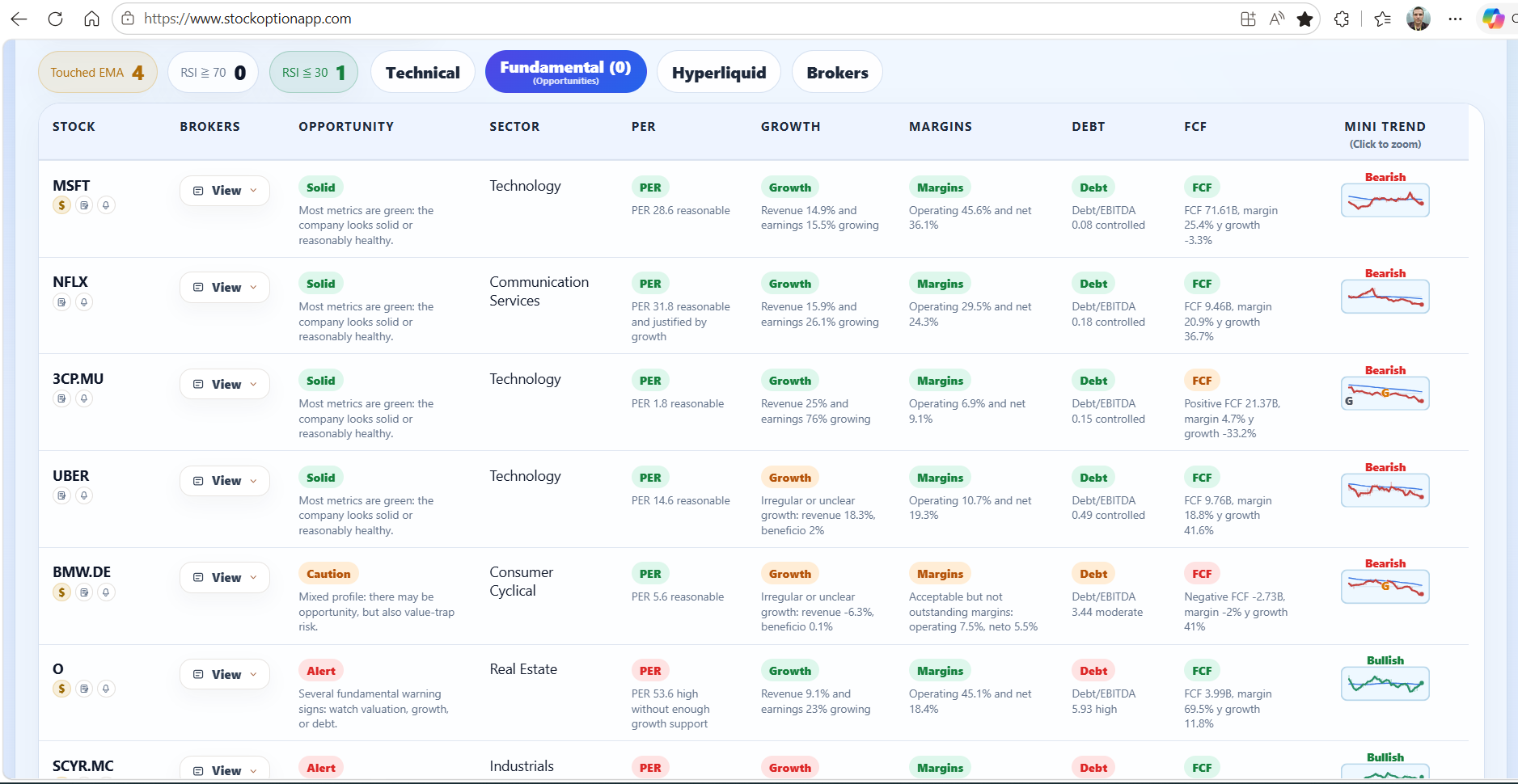The image size is (1518, 784).
Task: View site information lock icon
Action: coord(128,19)
